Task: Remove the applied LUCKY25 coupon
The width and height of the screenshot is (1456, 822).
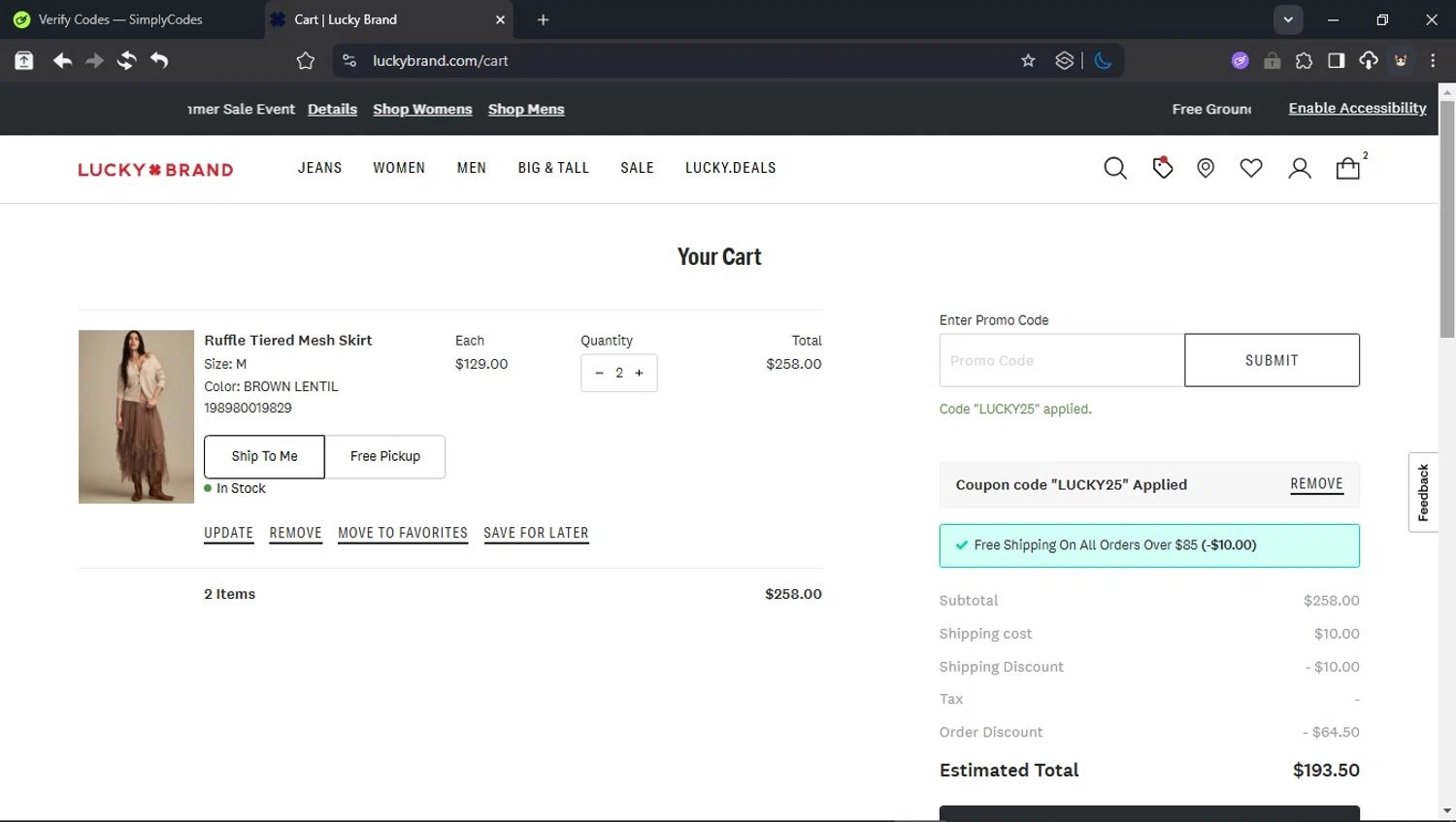Action: click(x=1316, y=484)
